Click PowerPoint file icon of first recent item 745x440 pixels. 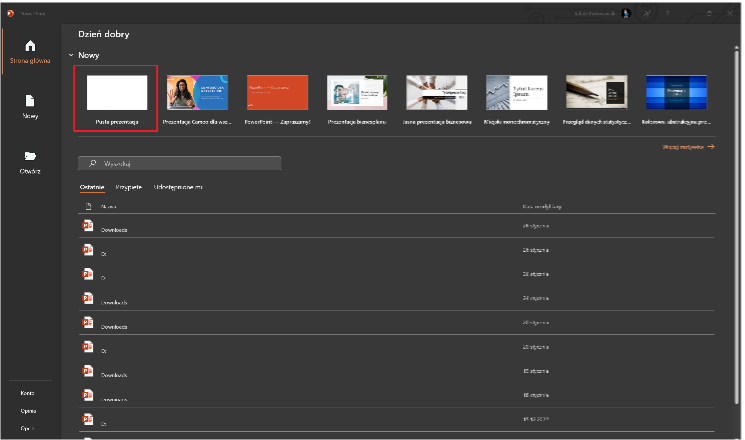[x=87, y=227]
